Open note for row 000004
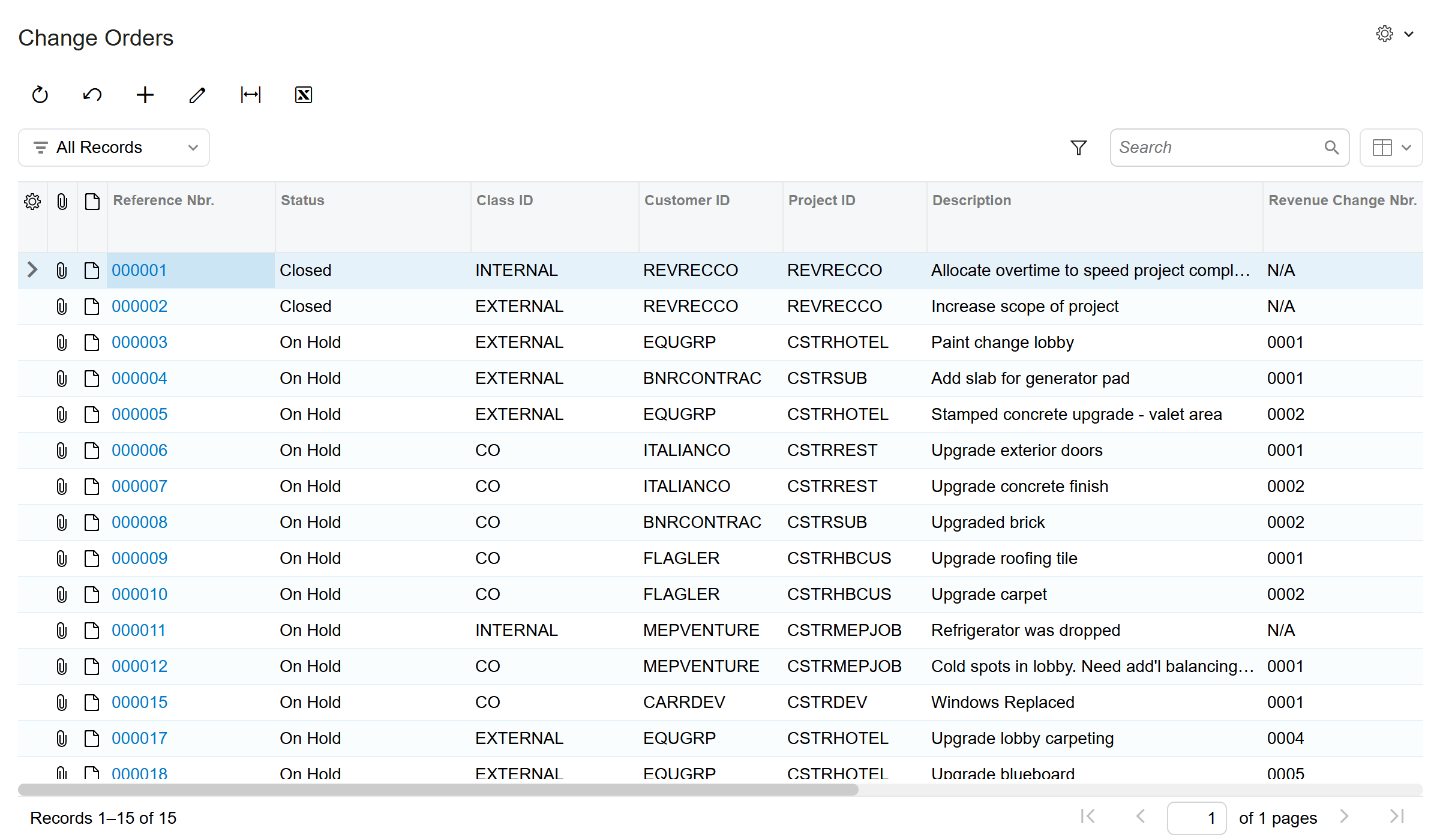The image size is (1440, 840). pos(92,379)
